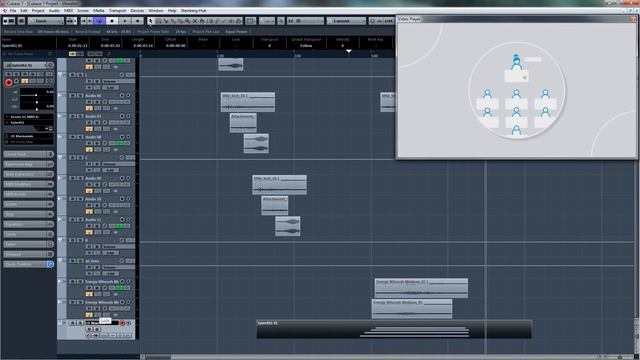Open the MIDI input routing selector

click(x=29, y=117)
